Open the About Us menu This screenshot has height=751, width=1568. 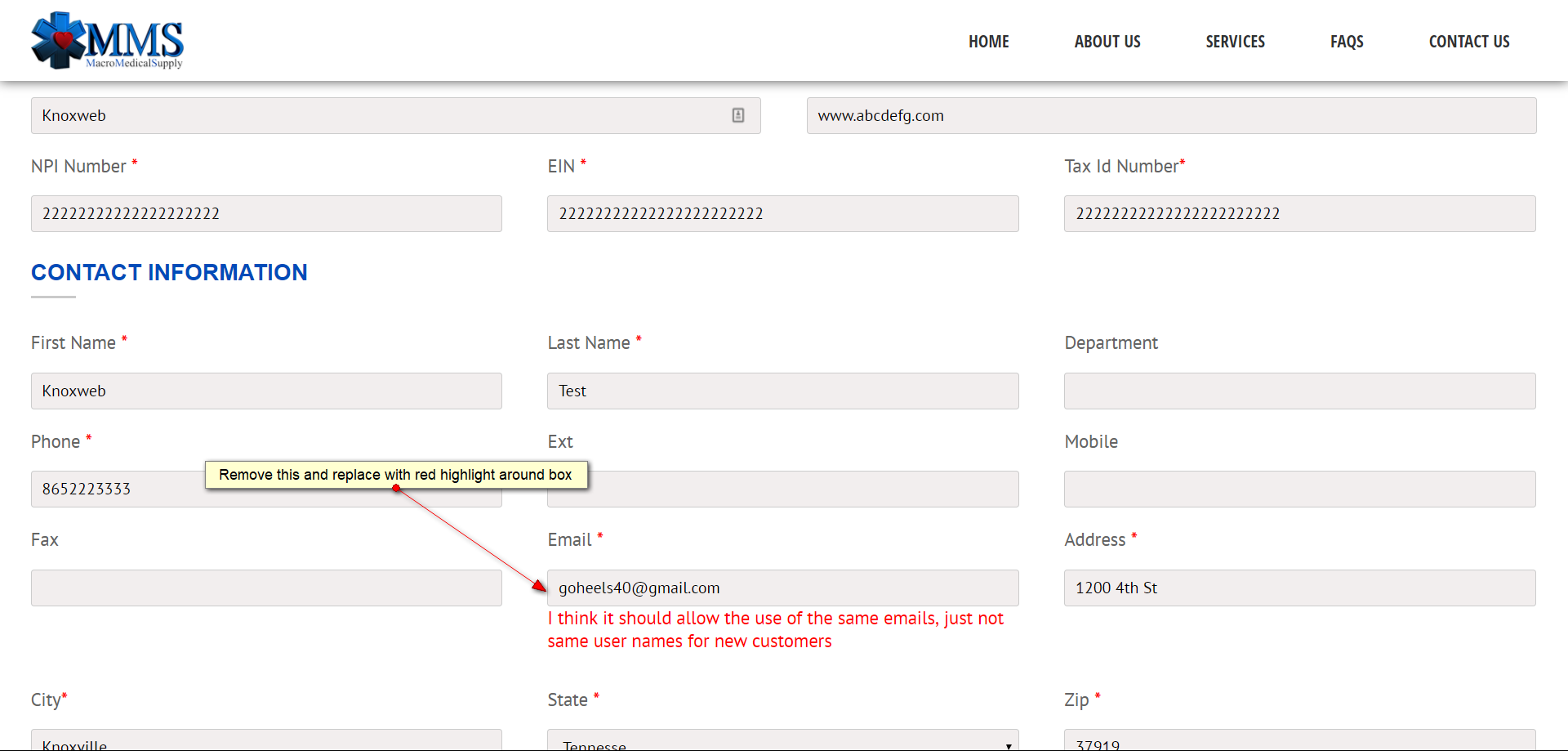pos(1107,42)
